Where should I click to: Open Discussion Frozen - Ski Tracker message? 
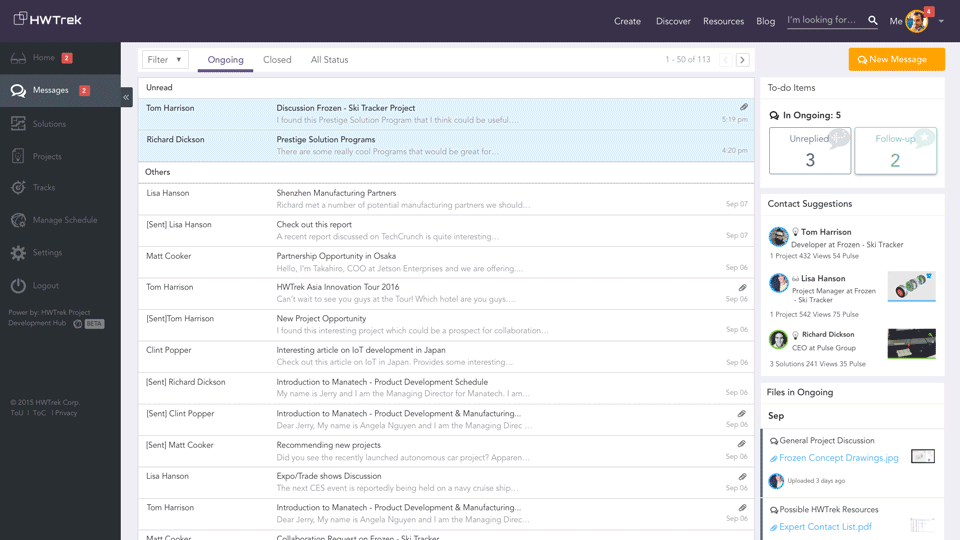pos(346,108)
